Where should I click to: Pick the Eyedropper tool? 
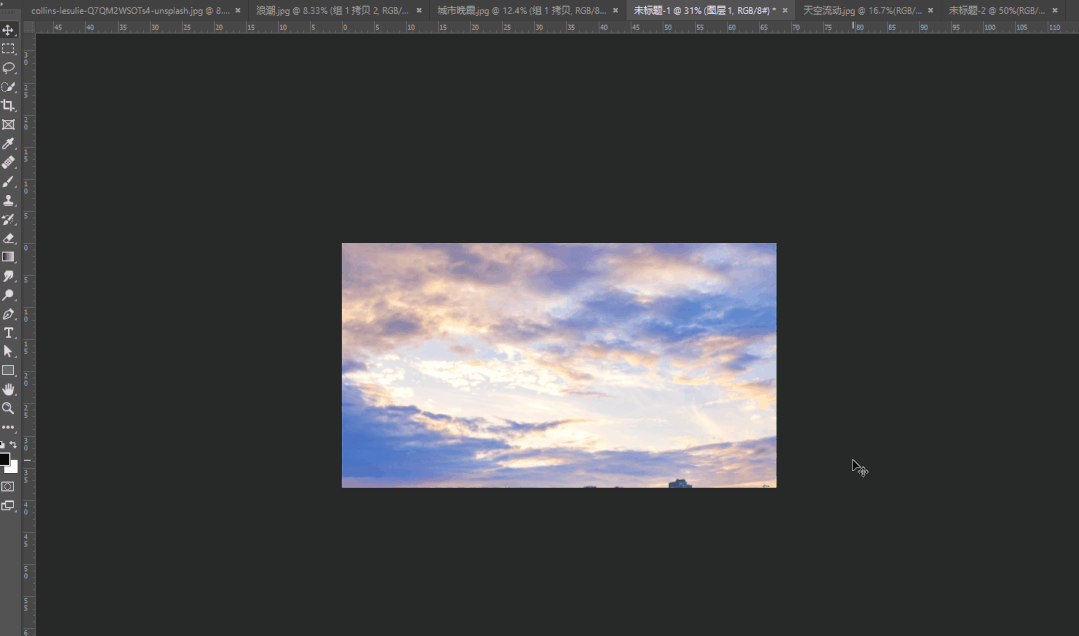[8, 143]
